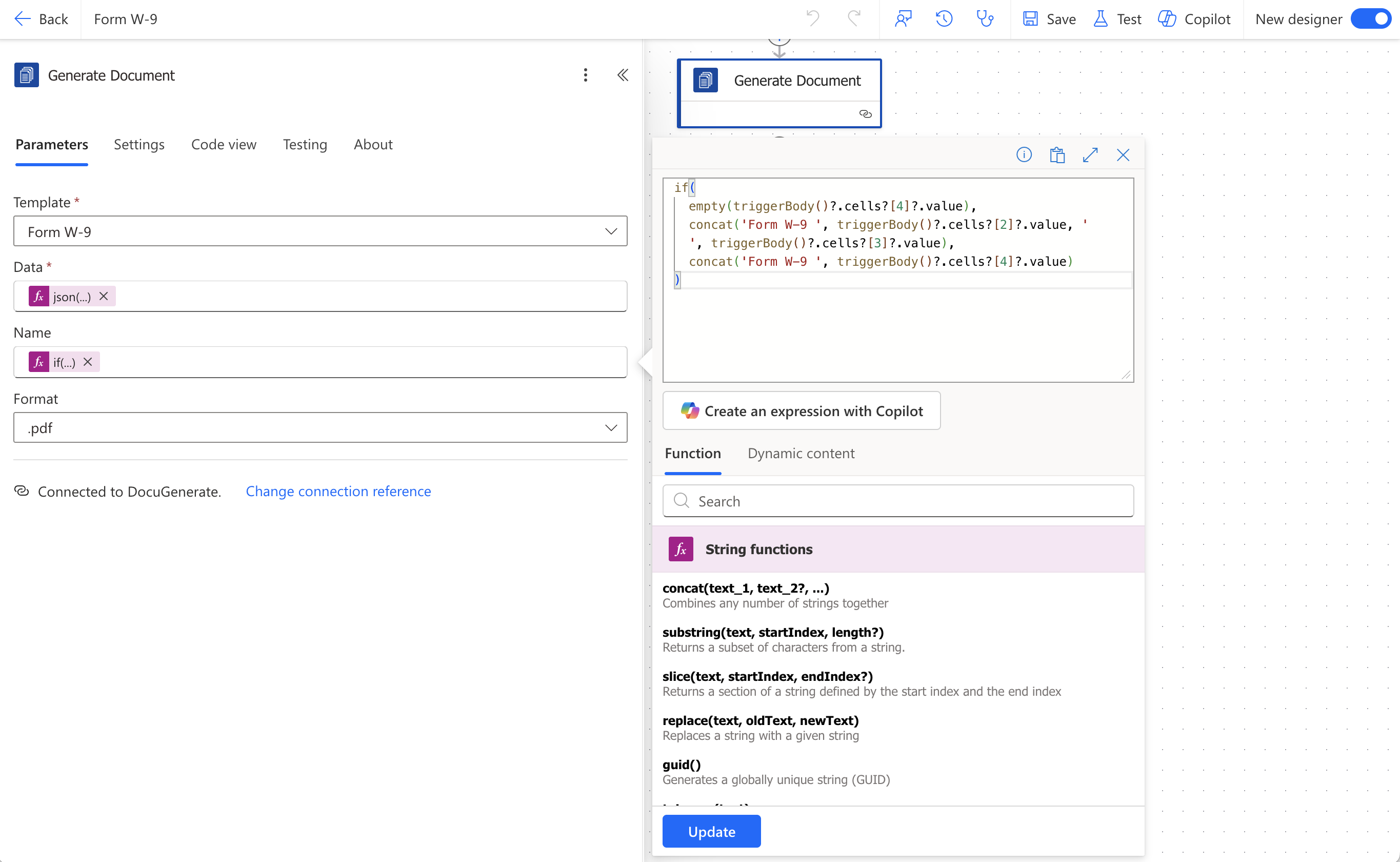Viewport: 1400px width, 862px height.
Task: Click the connection link icon near DocuGenerate
Action: click(x=22, y=491)
